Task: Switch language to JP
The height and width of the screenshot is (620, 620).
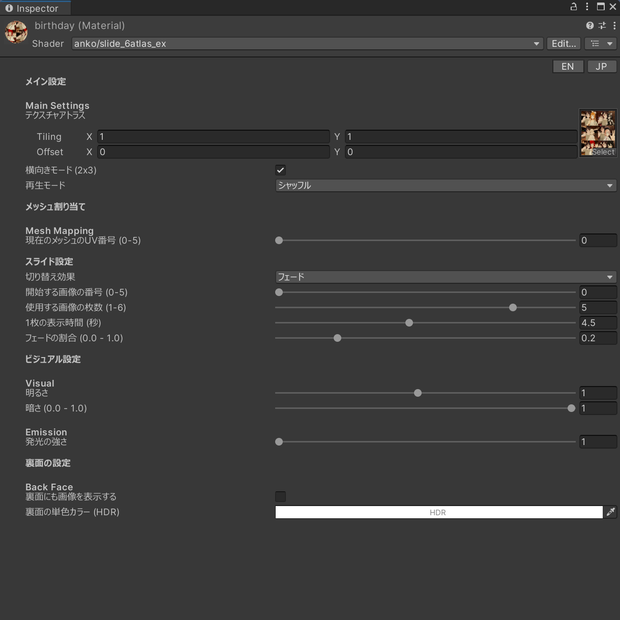Action: tap(601, 66)
